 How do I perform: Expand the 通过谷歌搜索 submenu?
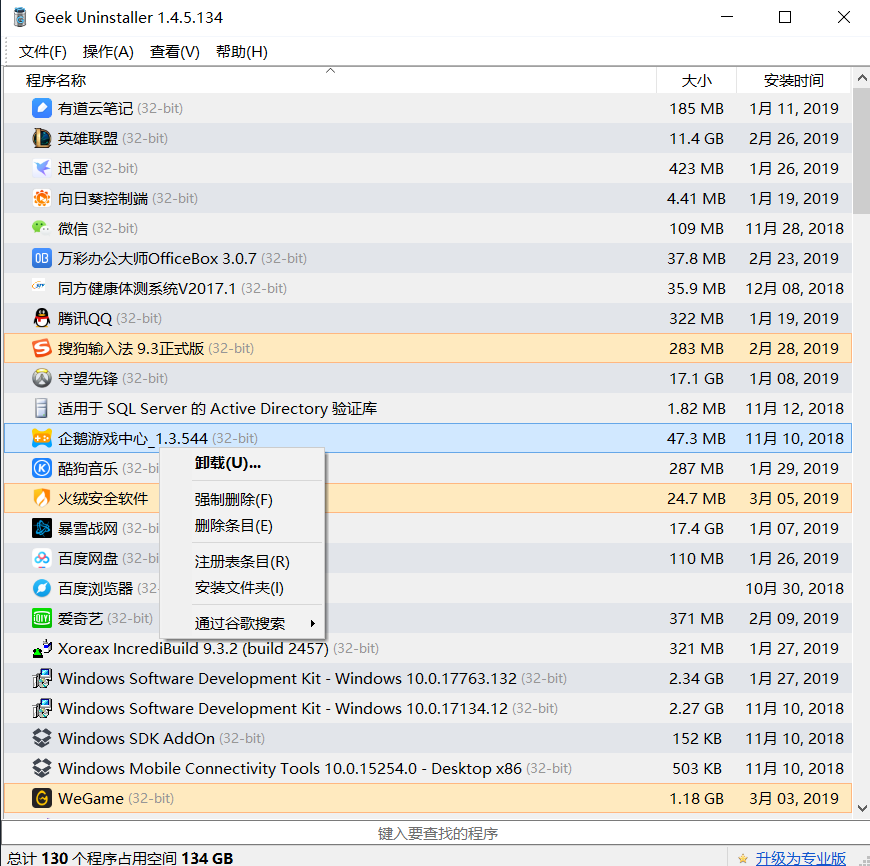tap(242, 624)
